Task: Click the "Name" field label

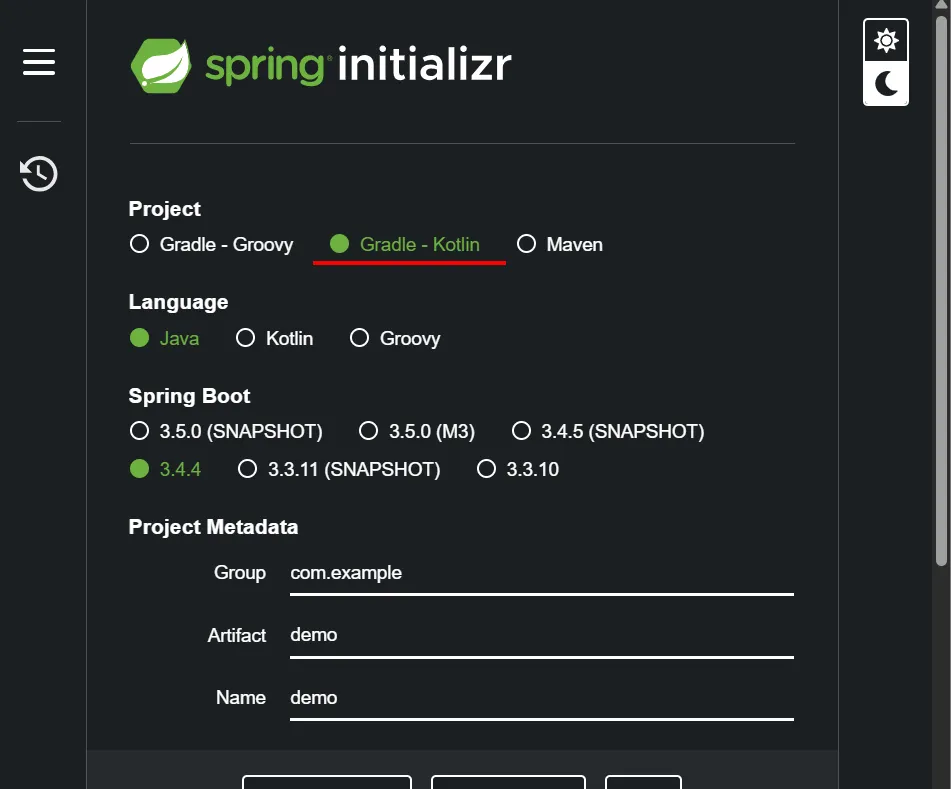Action: [241, 697]
